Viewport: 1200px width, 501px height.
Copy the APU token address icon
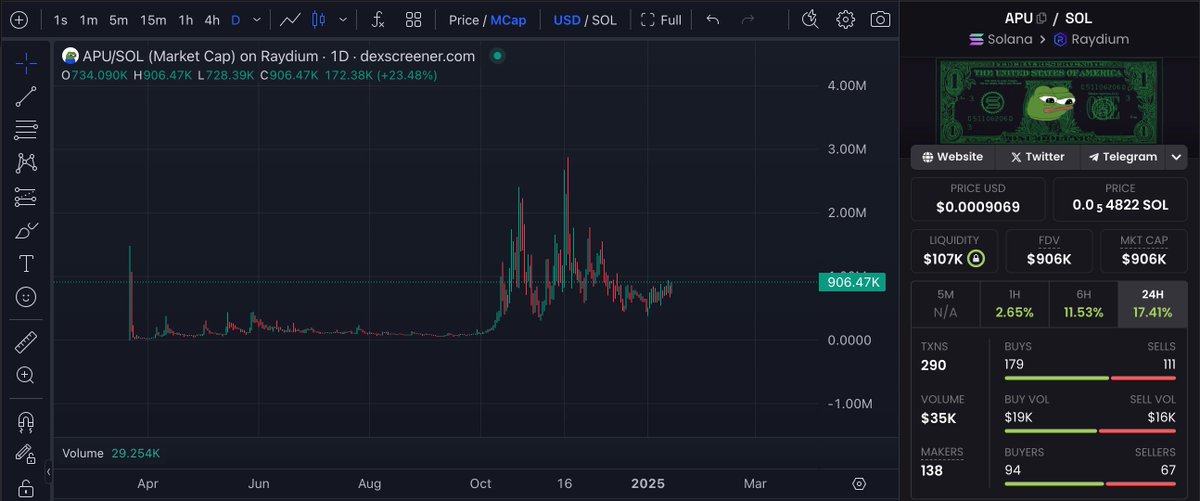pyautogui.click(x=1042, y=18)
